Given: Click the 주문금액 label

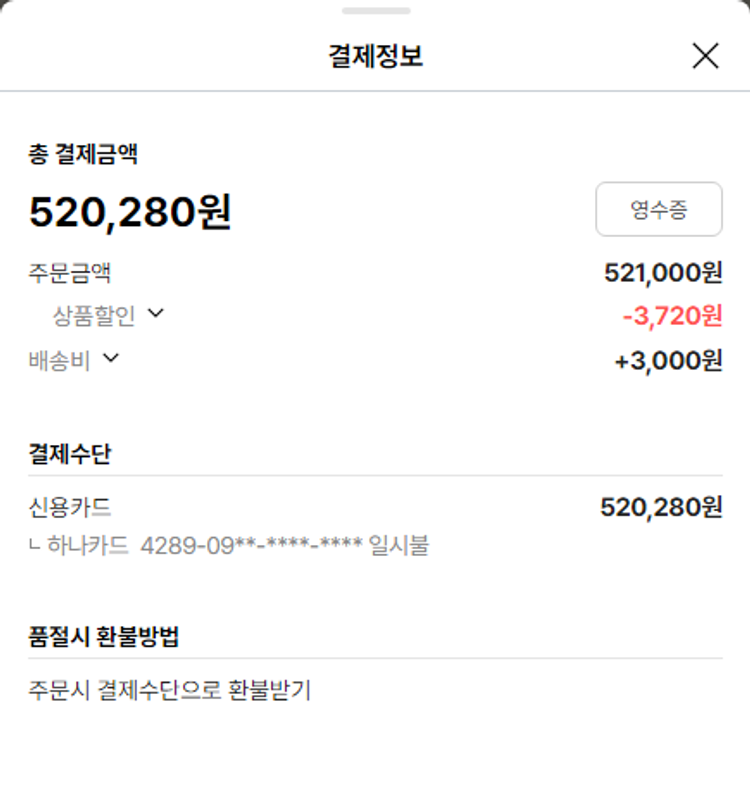Looking at the screenshot, I should pyautogui.click(x=70, y=272).
